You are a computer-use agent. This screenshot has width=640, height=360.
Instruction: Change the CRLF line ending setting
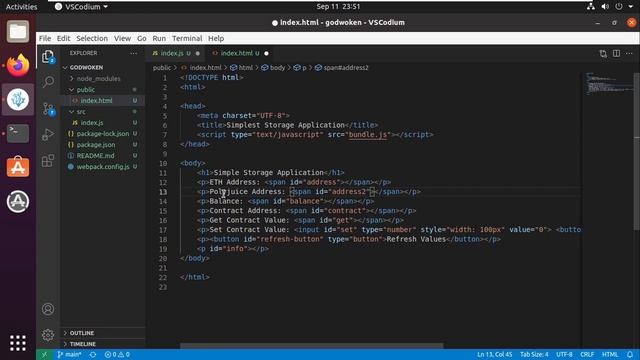click(587, 354)
